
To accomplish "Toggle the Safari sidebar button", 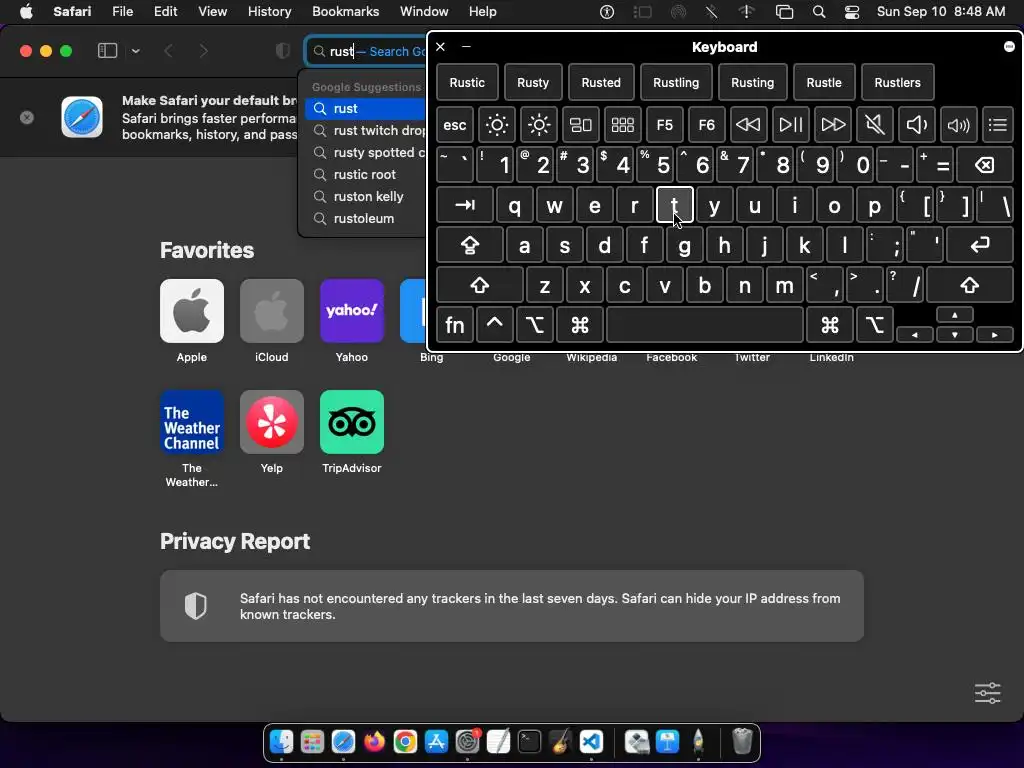I will pyautogui.click(x=107, y=51).
